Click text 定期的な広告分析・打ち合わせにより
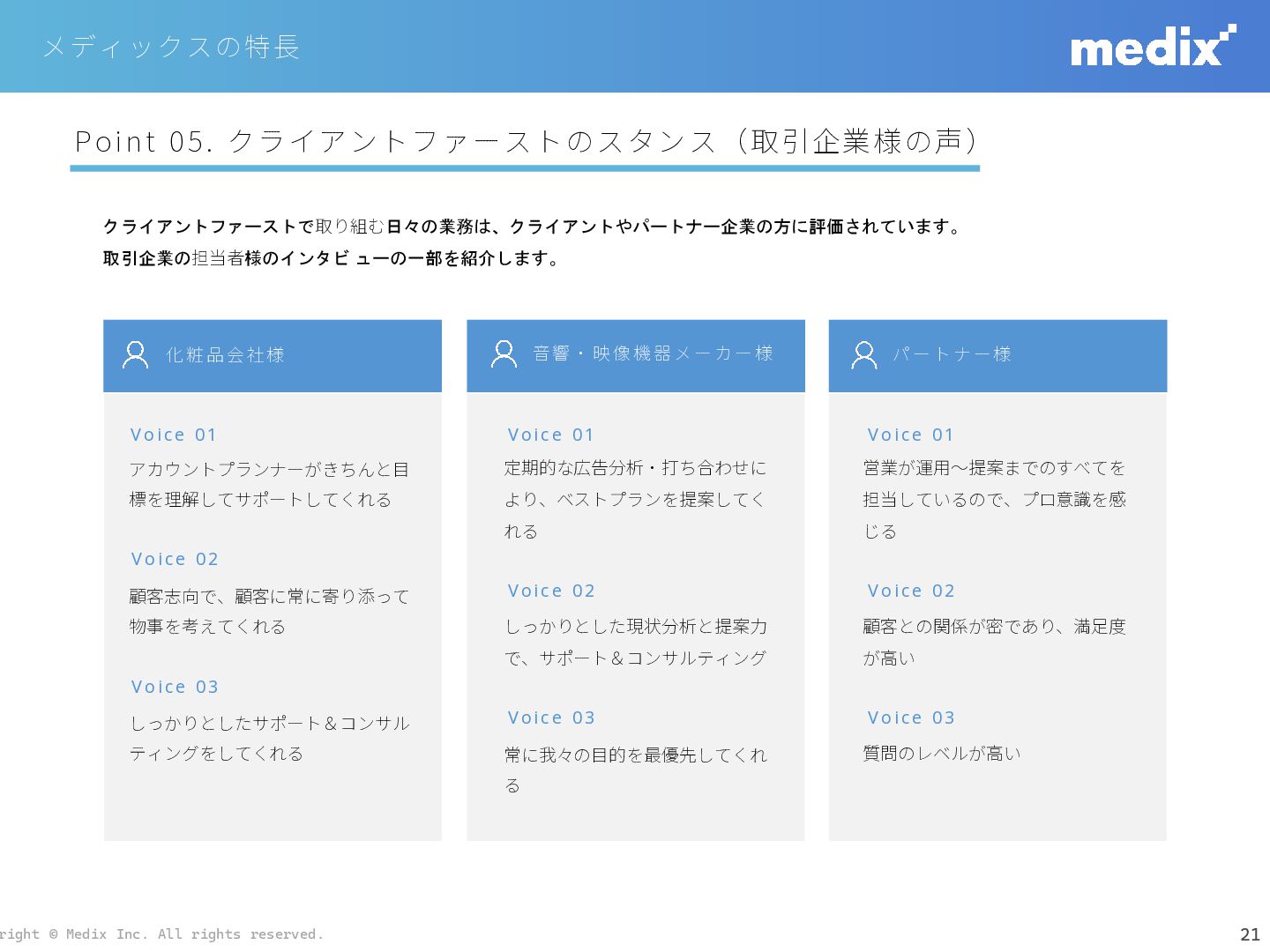1270x952 pixels. 636,499
